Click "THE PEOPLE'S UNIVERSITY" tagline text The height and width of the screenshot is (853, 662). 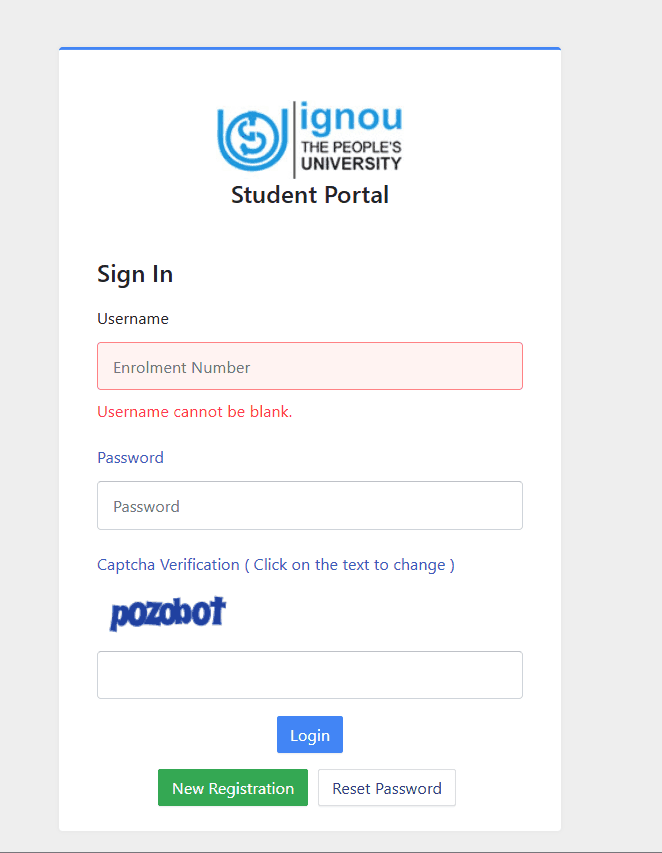pos(351,155)
